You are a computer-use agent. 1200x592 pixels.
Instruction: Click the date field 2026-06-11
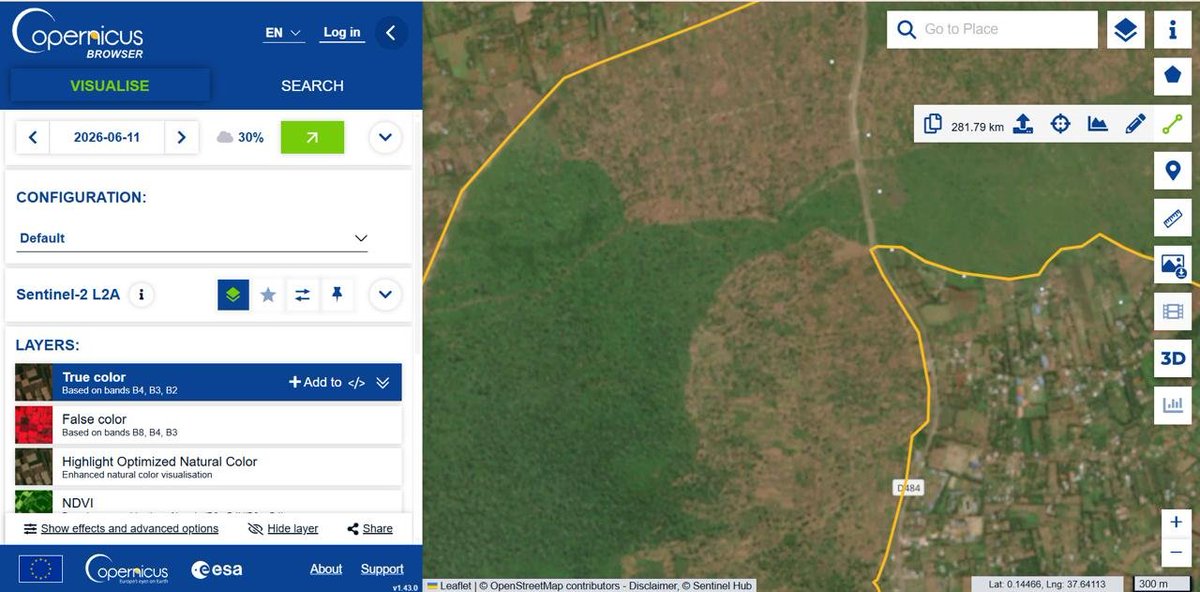click(107, 137)
